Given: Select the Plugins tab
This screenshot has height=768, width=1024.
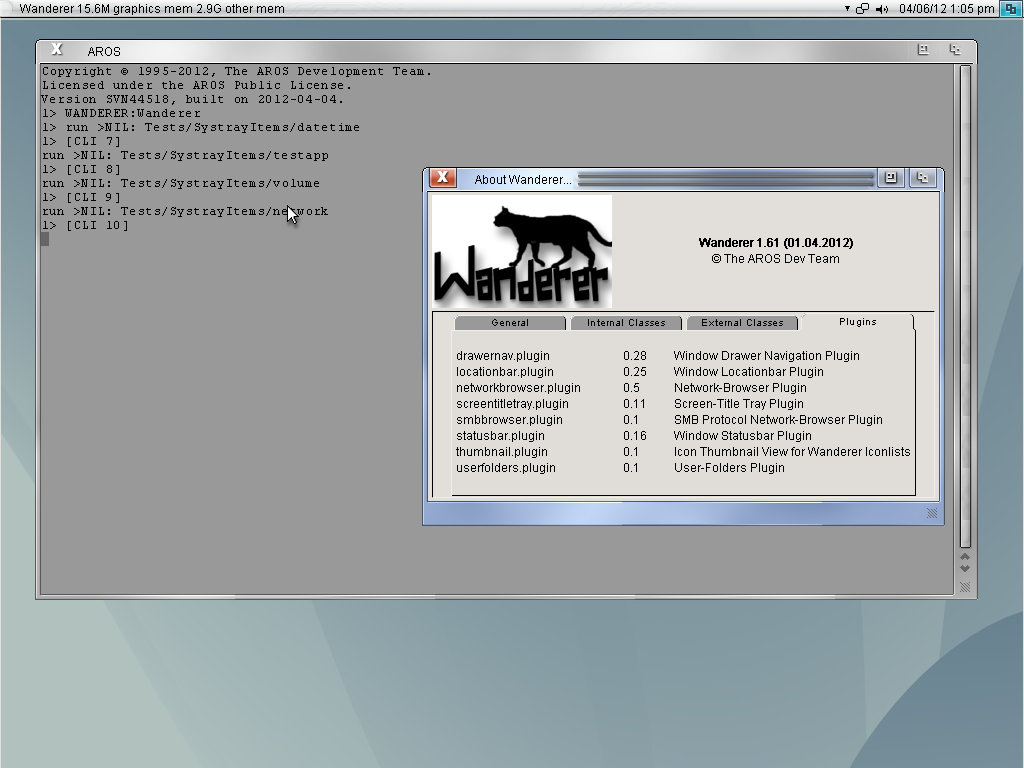Looking at the screenshot, I should pos(857,322).
